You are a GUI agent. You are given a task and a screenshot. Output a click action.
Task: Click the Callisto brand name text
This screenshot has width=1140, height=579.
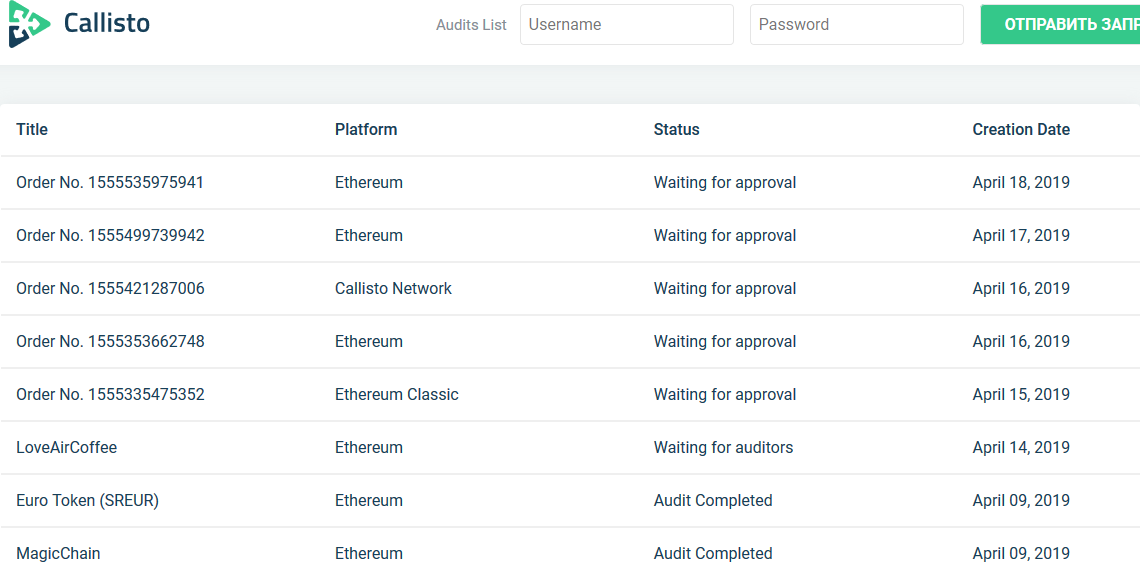click(x=107, y=23)
